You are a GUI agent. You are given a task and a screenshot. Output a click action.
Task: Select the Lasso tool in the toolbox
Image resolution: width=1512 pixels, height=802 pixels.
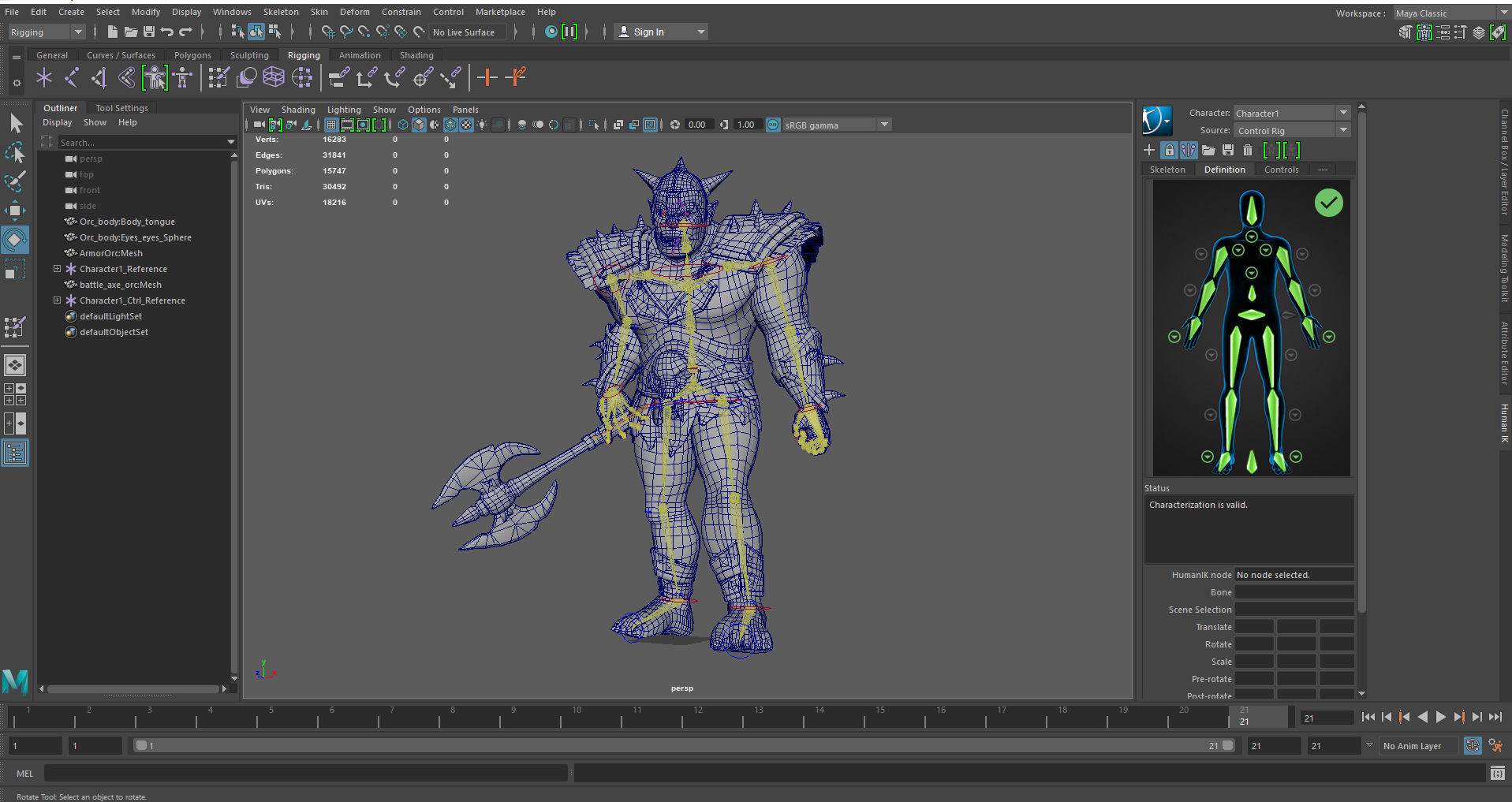16,152
